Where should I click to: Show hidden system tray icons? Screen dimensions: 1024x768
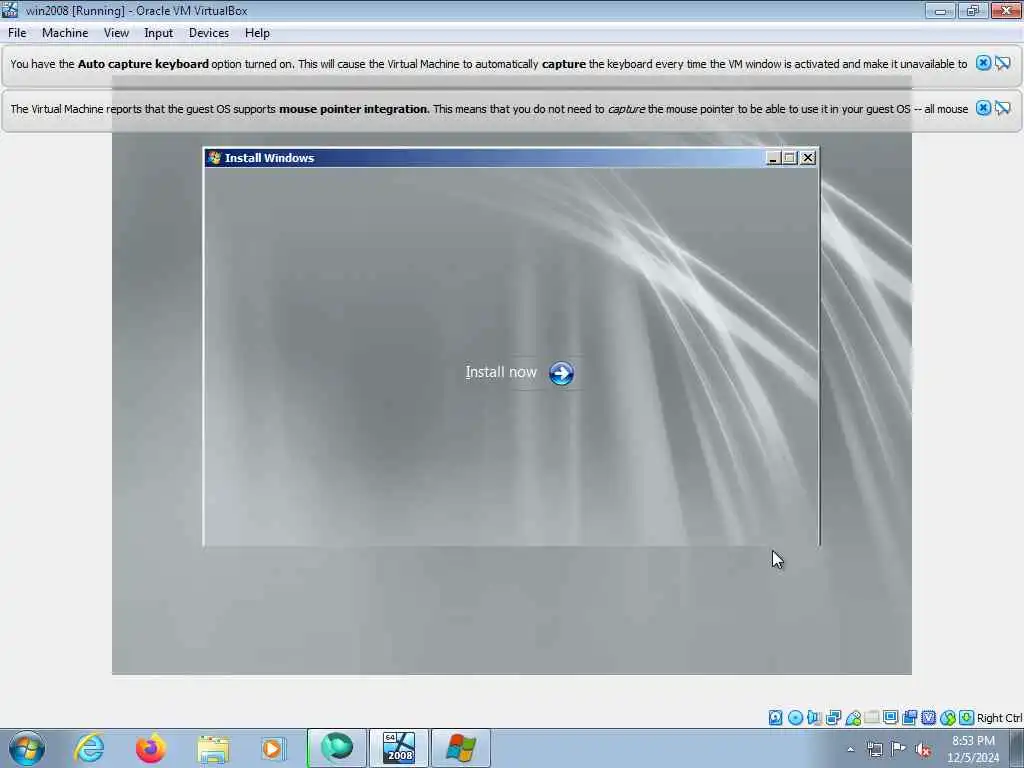[850, 750]
